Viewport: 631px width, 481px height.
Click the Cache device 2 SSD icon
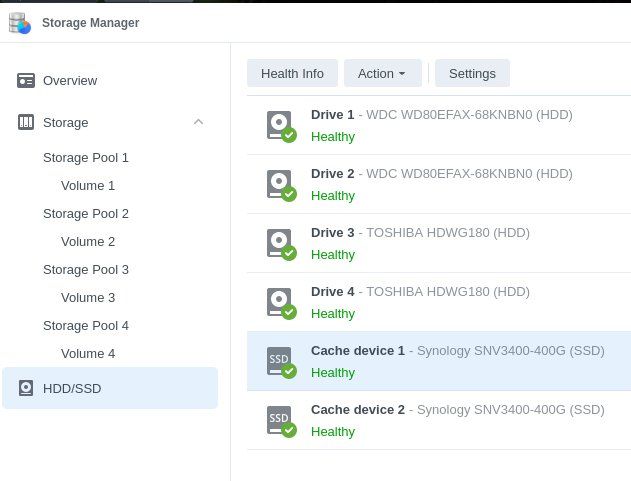pyautogui.click(x=281, y=421)
